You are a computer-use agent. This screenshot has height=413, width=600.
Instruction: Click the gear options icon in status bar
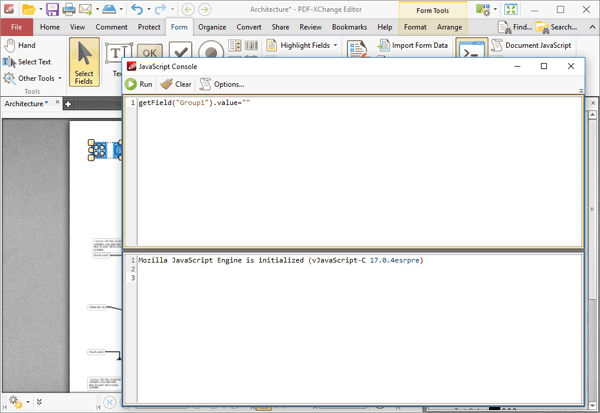tap(15, 402)
